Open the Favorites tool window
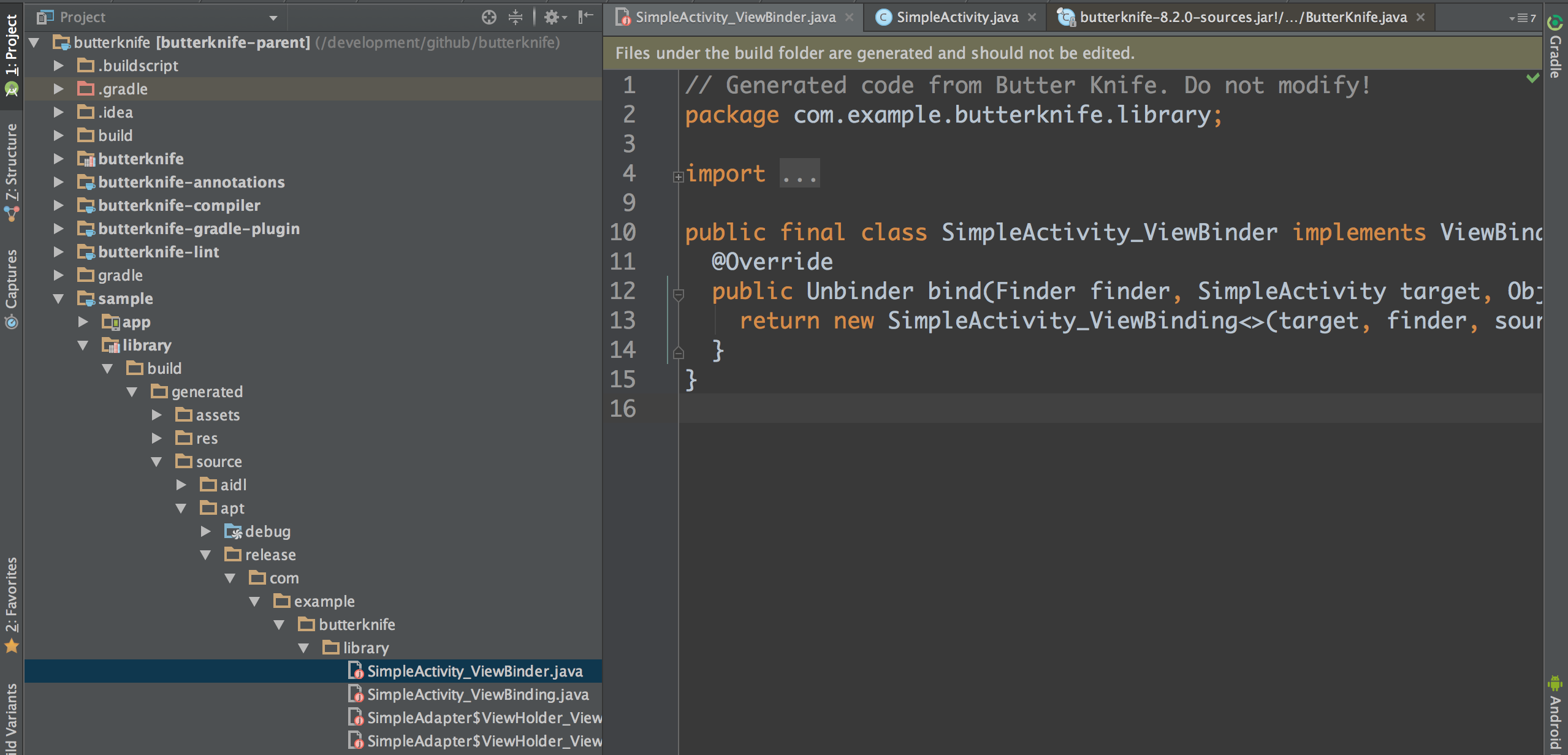 coord(12,604)
